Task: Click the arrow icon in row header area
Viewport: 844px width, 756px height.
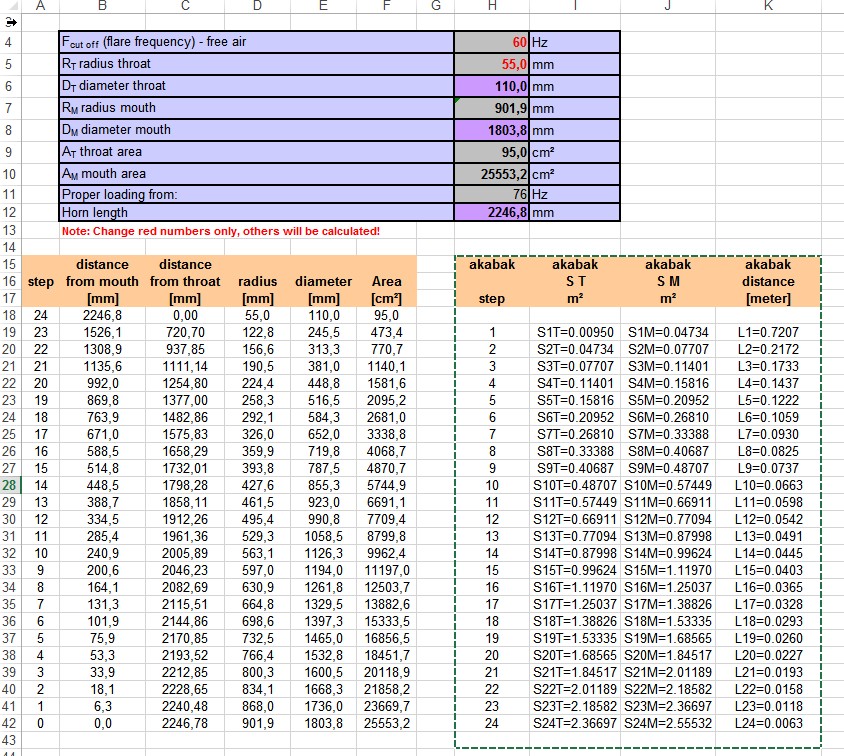Action: coord(11,23)
